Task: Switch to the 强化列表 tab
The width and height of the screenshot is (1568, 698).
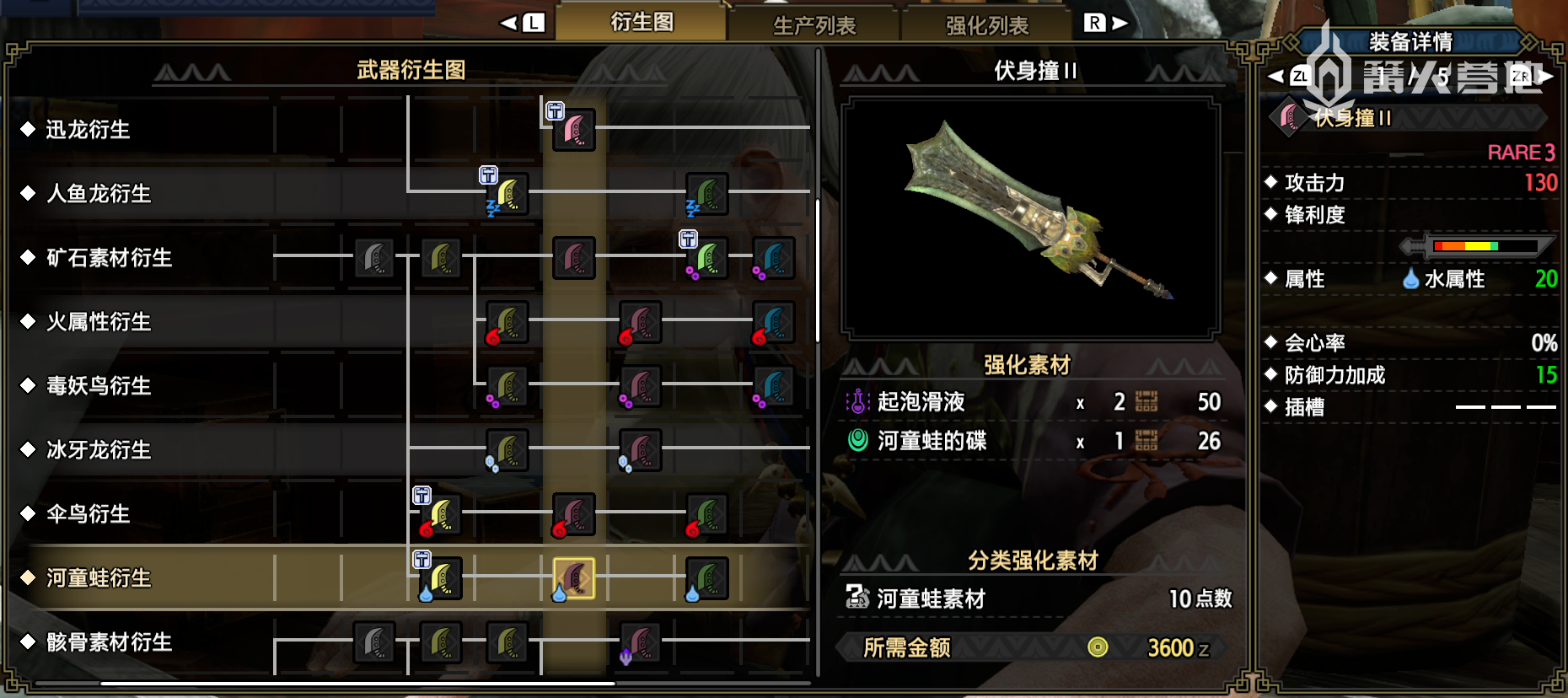Action: click(987, 25)
